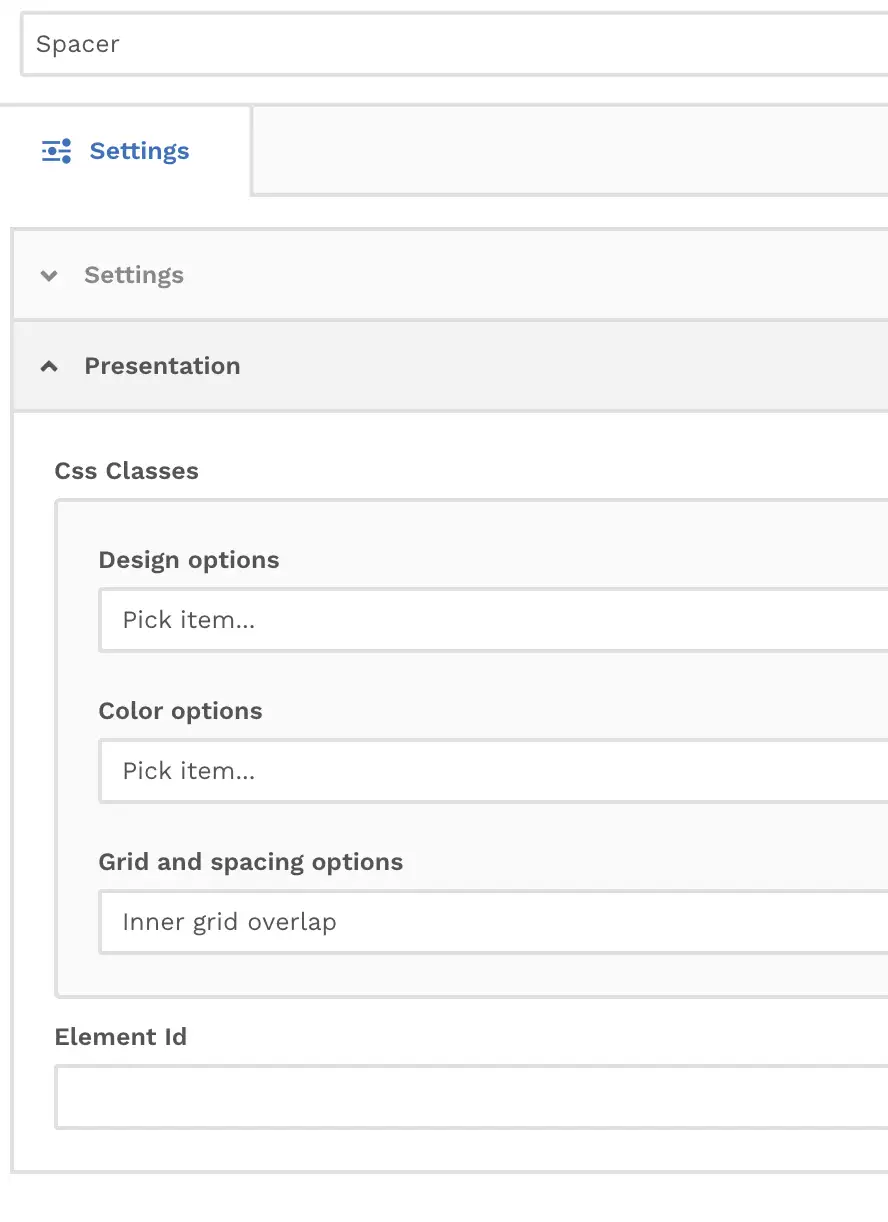Collapse Presentation section via its up chevron
This screenshot has height=1222, width=888.
(x=49, y=366)
